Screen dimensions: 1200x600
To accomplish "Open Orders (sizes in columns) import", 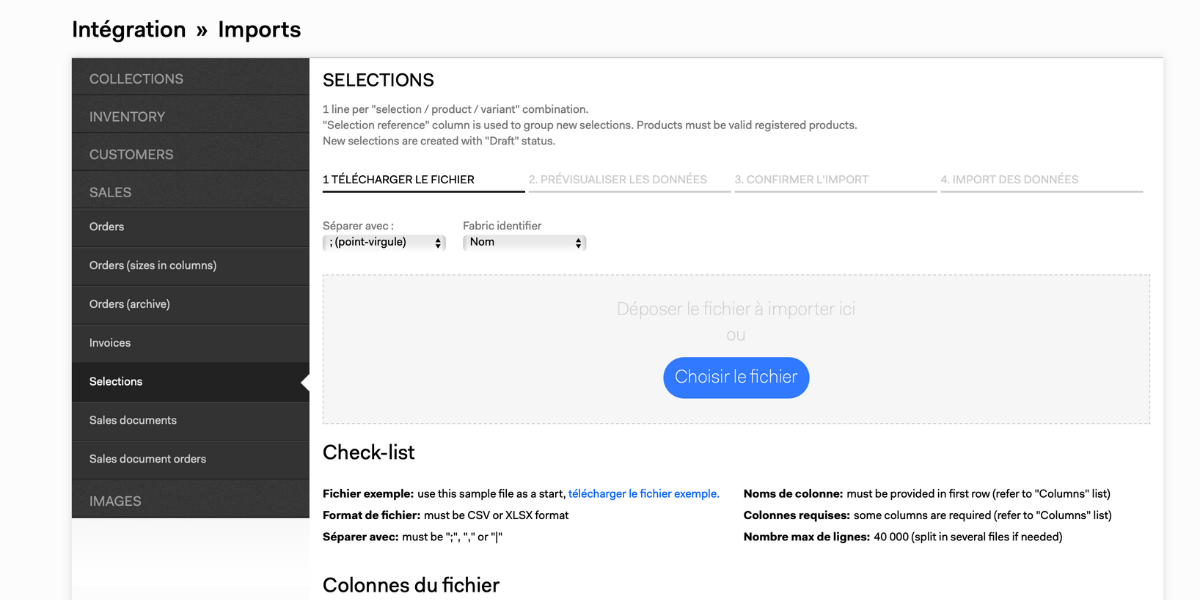I will [x=153, y=265].
